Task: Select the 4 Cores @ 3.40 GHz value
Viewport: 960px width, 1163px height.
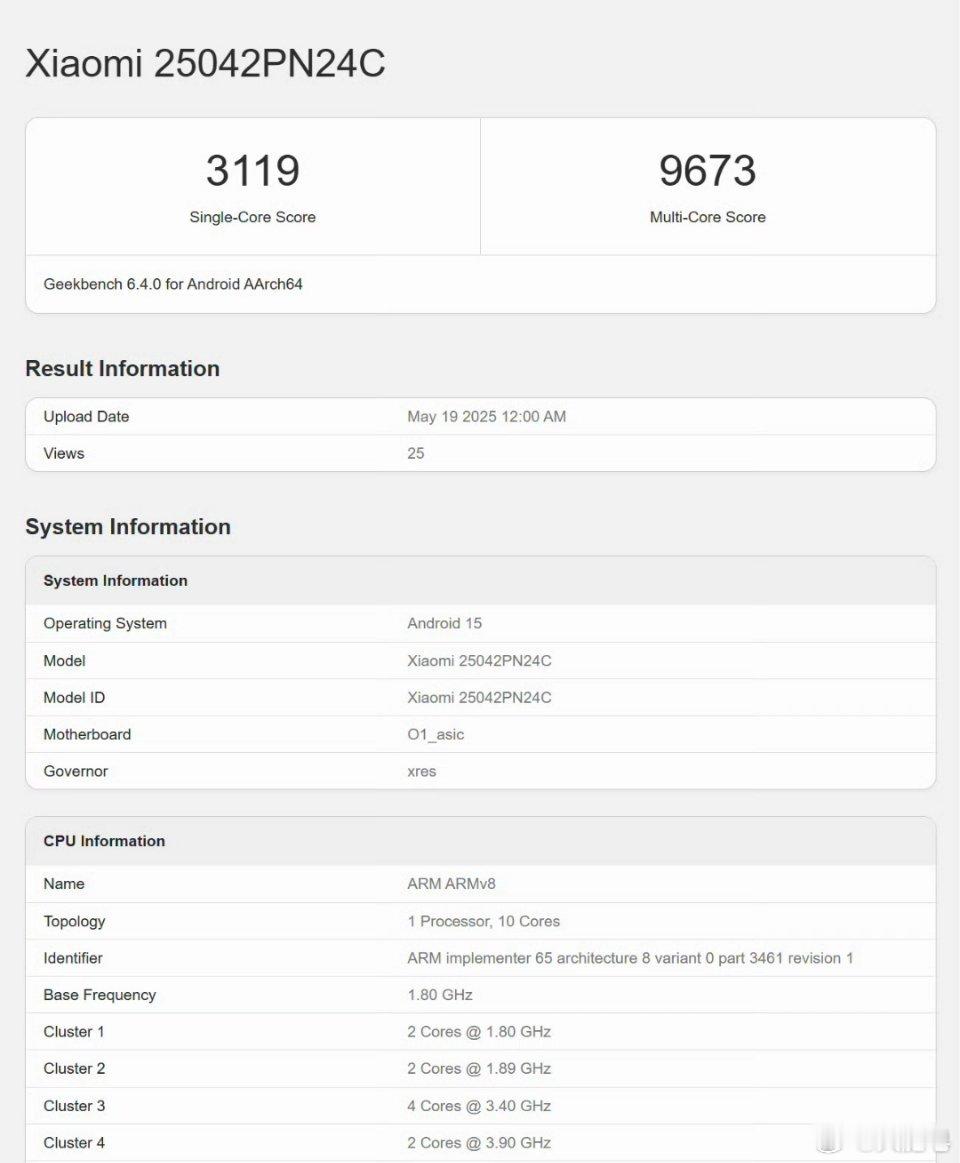Action: pos(479,1107)
